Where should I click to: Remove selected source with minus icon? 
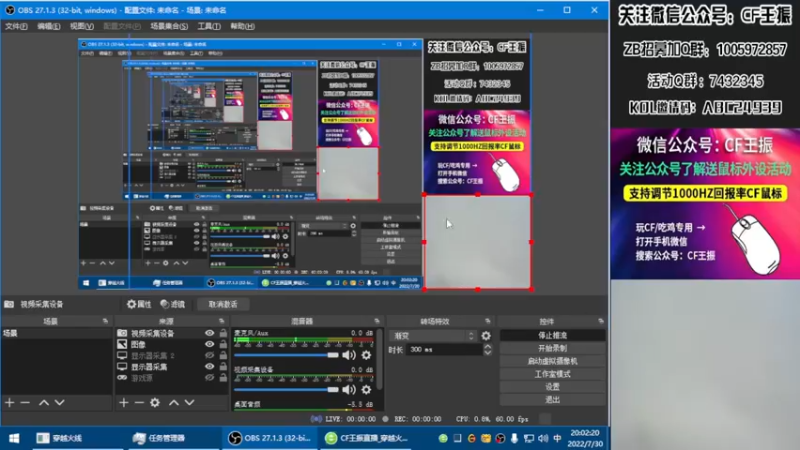[x=139, y=403]
